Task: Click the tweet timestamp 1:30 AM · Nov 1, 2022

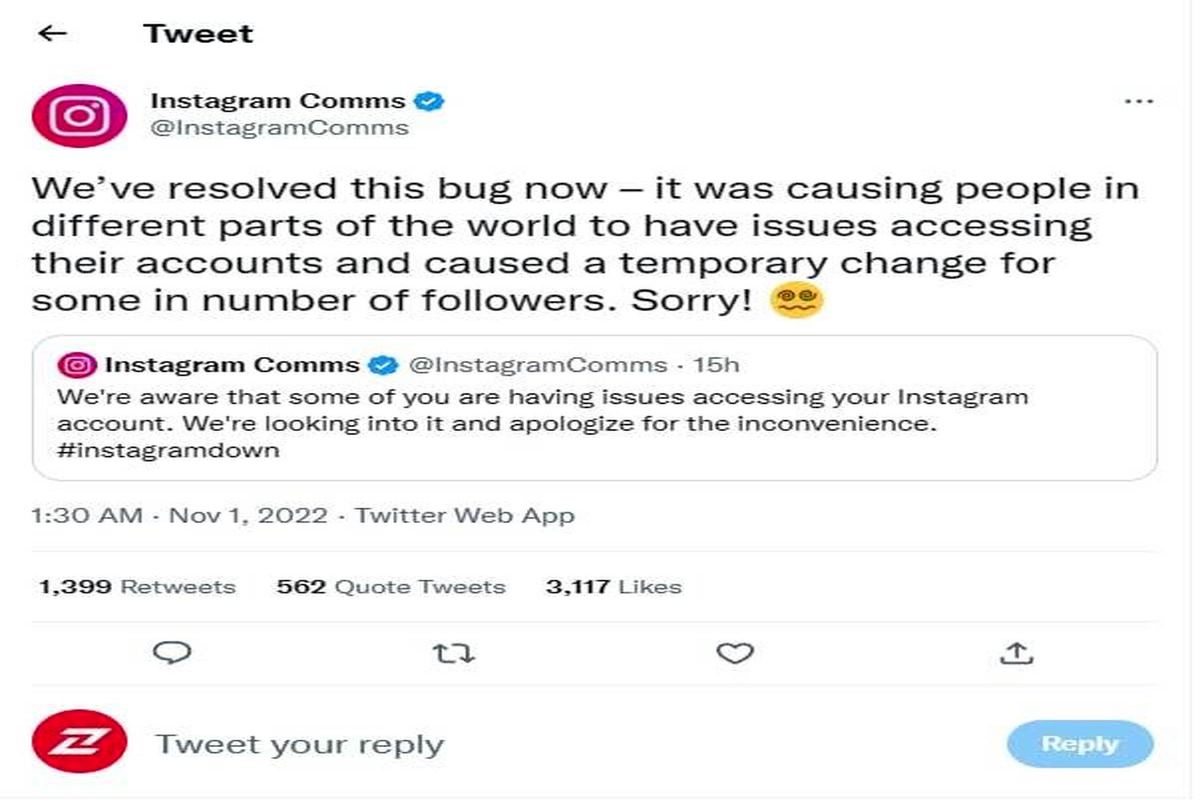Action: coord(180,516)
